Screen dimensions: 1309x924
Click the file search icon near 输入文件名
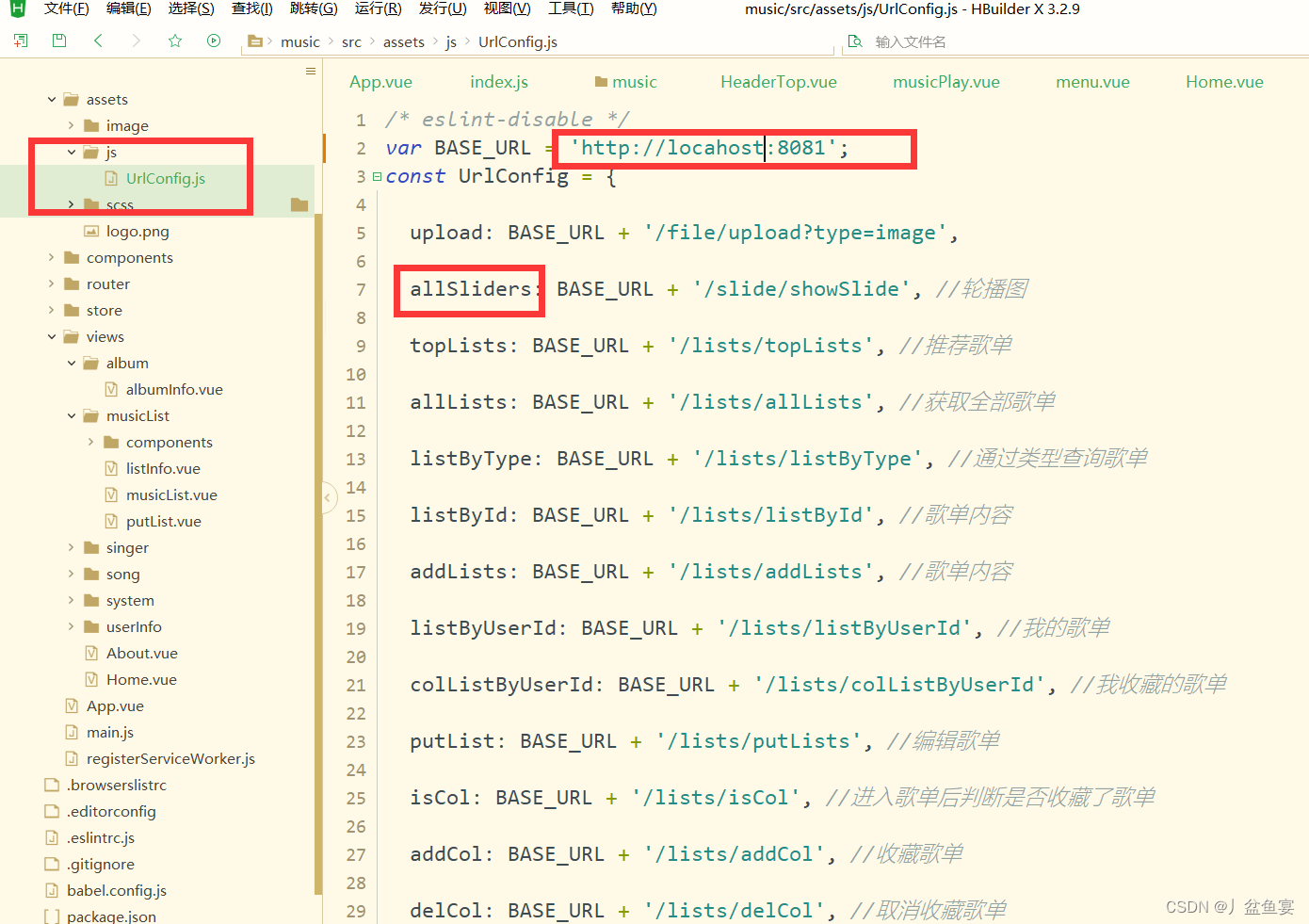[855, 41]
